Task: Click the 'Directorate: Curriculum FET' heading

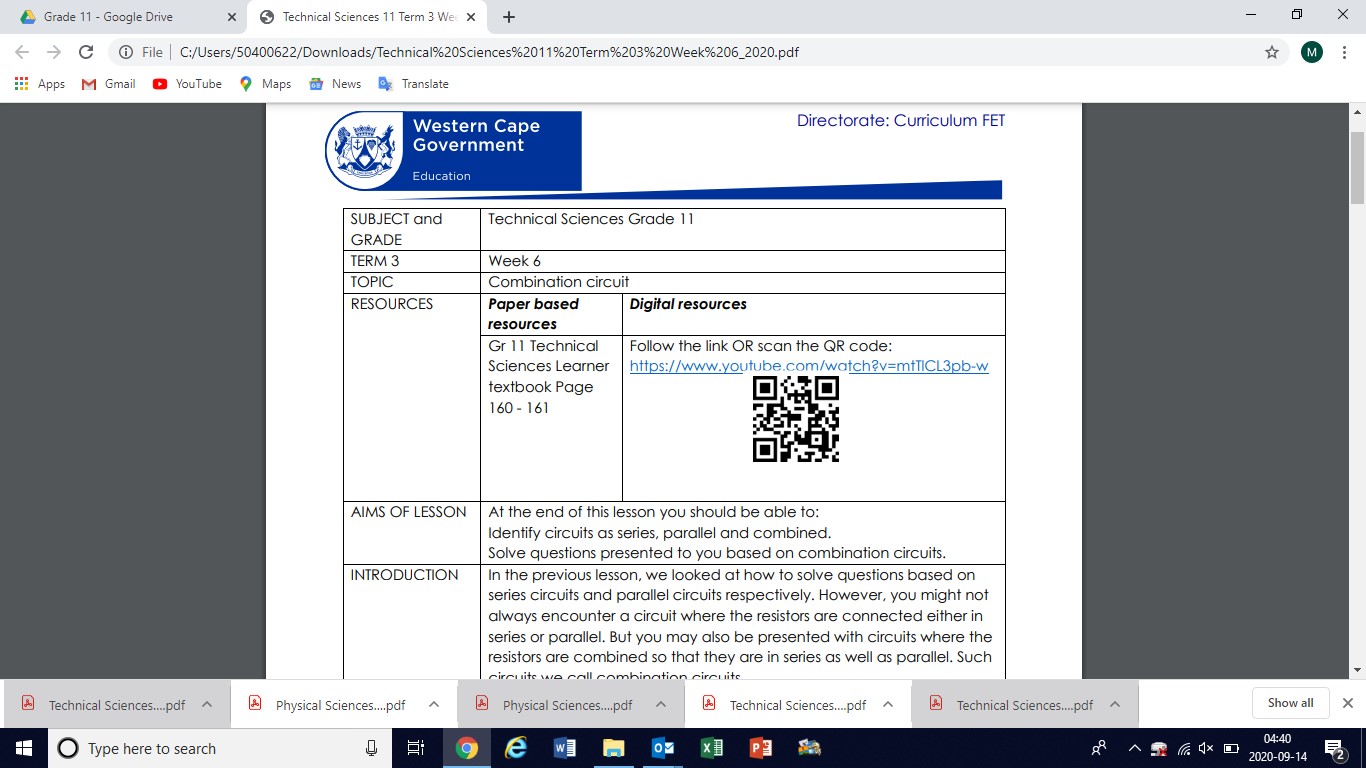Action: point(900,120)
